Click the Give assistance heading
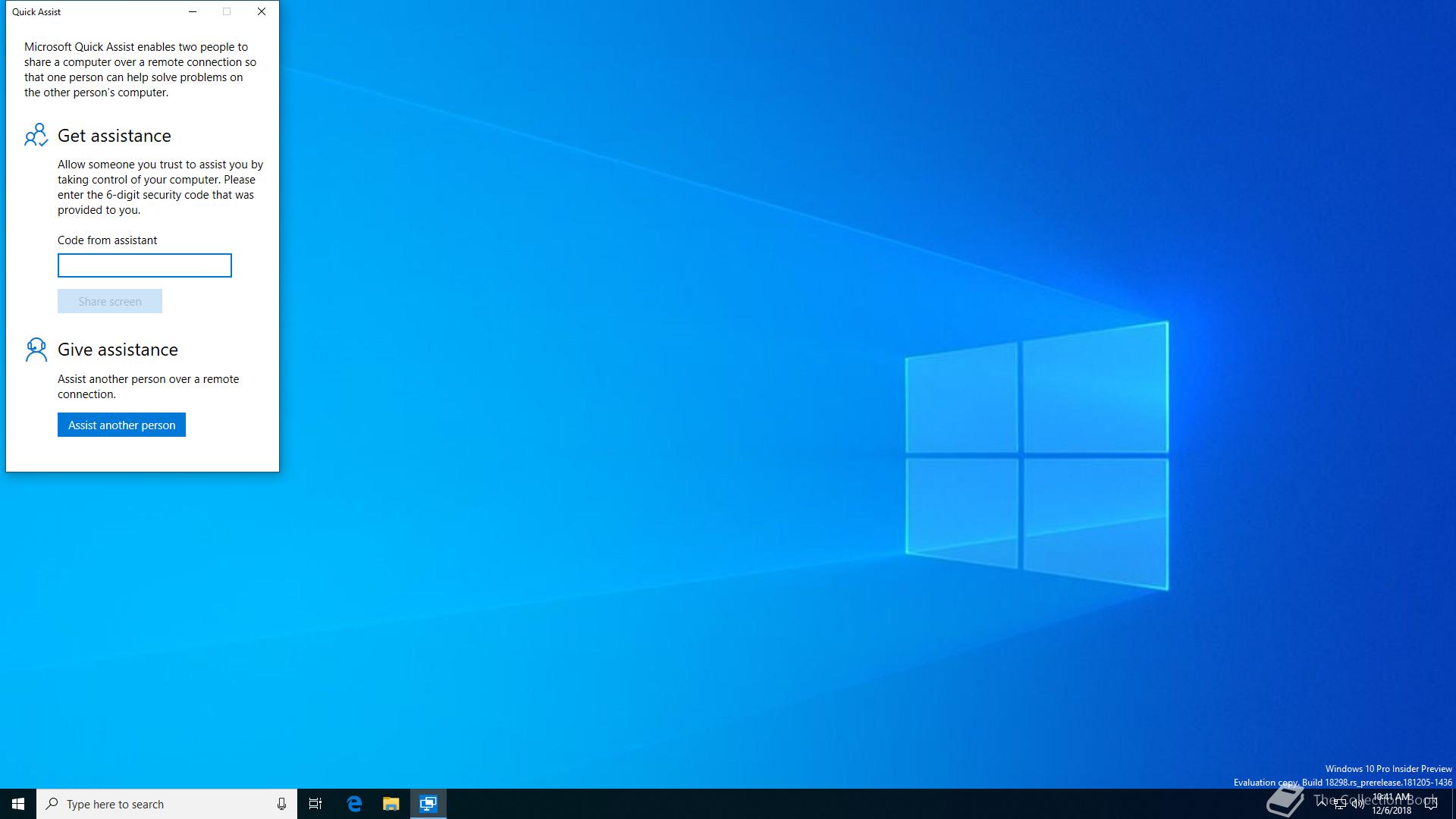 (x=118, y=350)
